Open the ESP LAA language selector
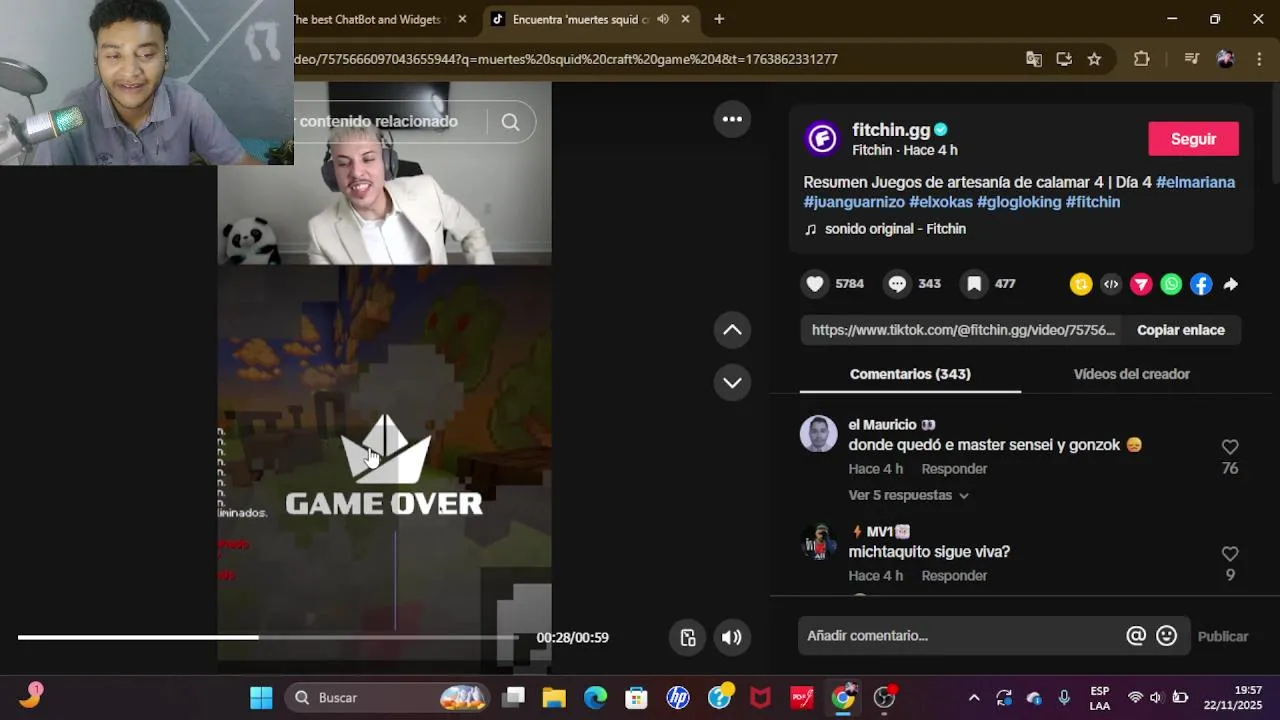The image size is (1280, 720). [1099, 697]
